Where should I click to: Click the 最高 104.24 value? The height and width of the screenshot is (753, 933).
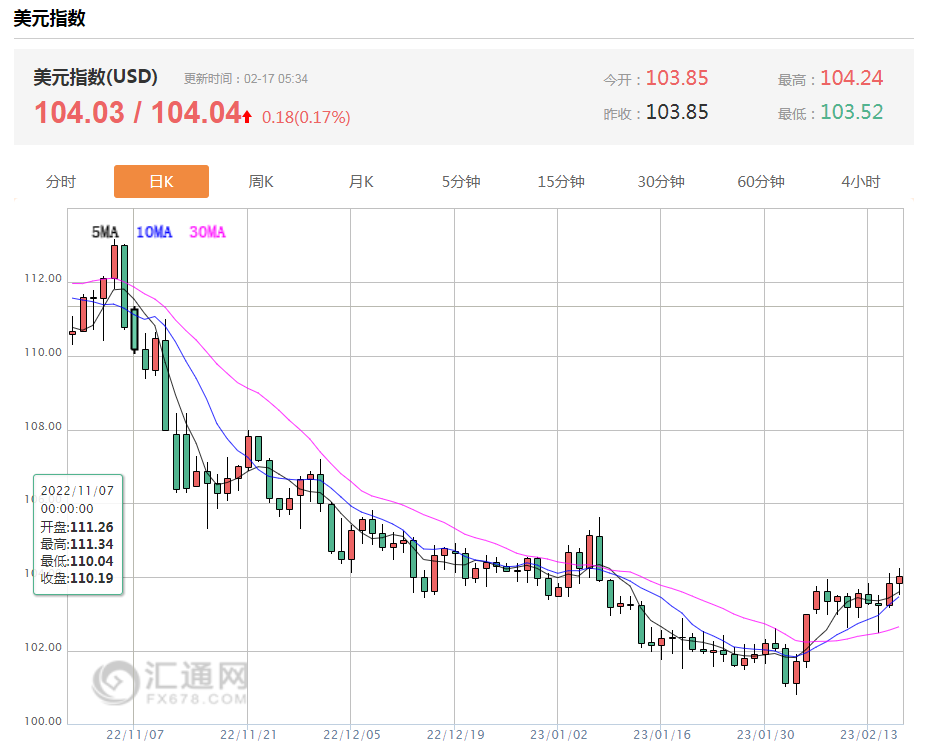click(851, 78)
